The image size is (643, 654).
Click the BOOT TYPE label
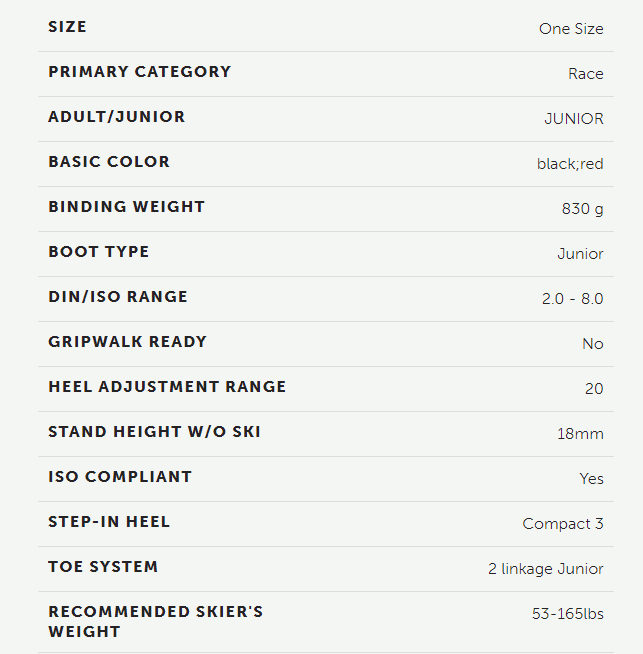99,252
